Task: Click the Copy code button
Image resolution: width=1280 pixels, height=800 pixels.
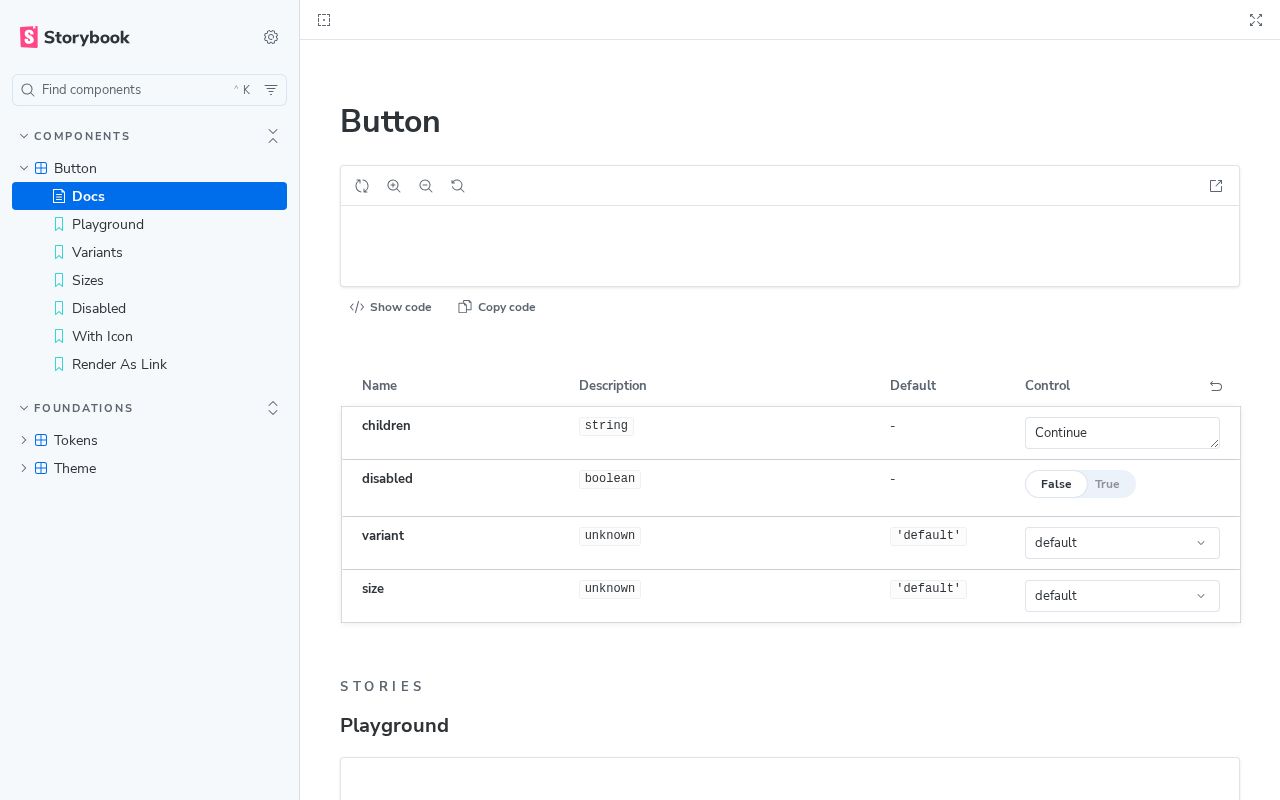Action: (497, 307)
